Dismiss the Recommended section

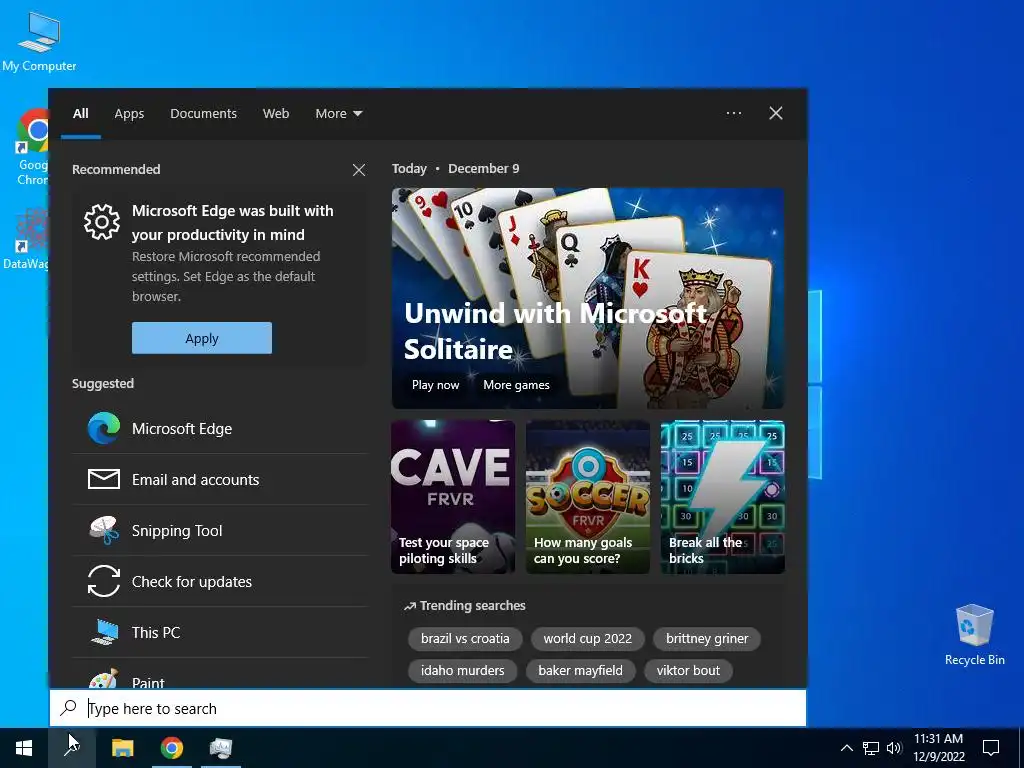click(x=359, y=170)
